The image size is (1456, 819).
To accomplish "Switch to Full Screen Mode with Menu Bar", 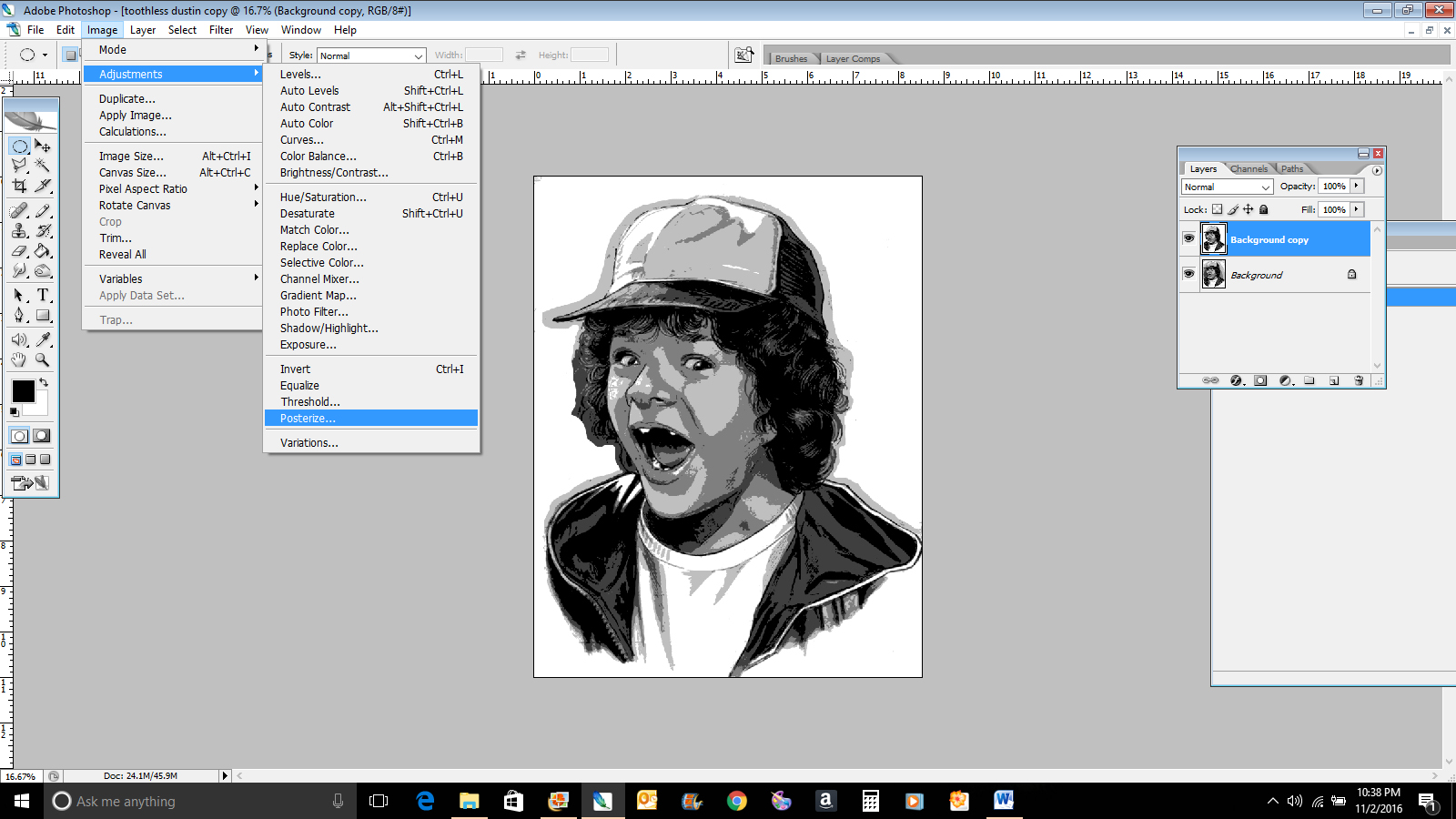I will pos(30,460).
